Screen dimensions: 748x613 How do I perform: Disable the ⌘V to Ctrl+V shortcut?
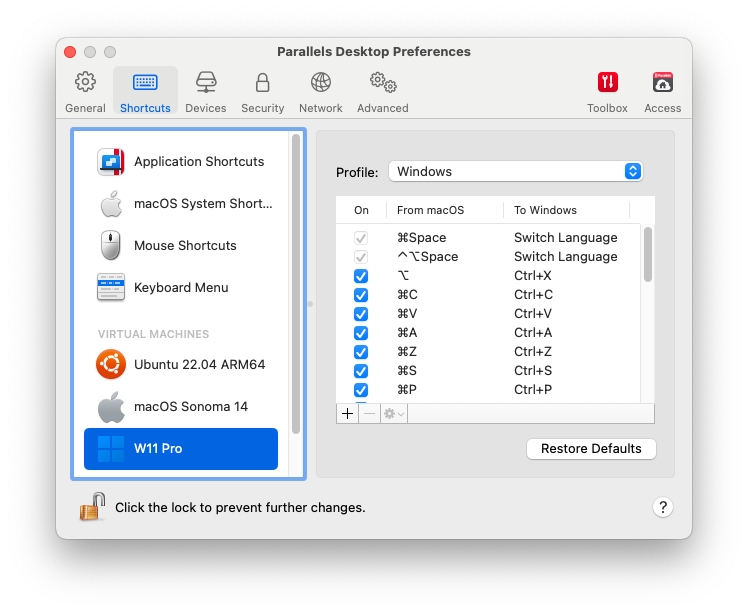(361, 314)
